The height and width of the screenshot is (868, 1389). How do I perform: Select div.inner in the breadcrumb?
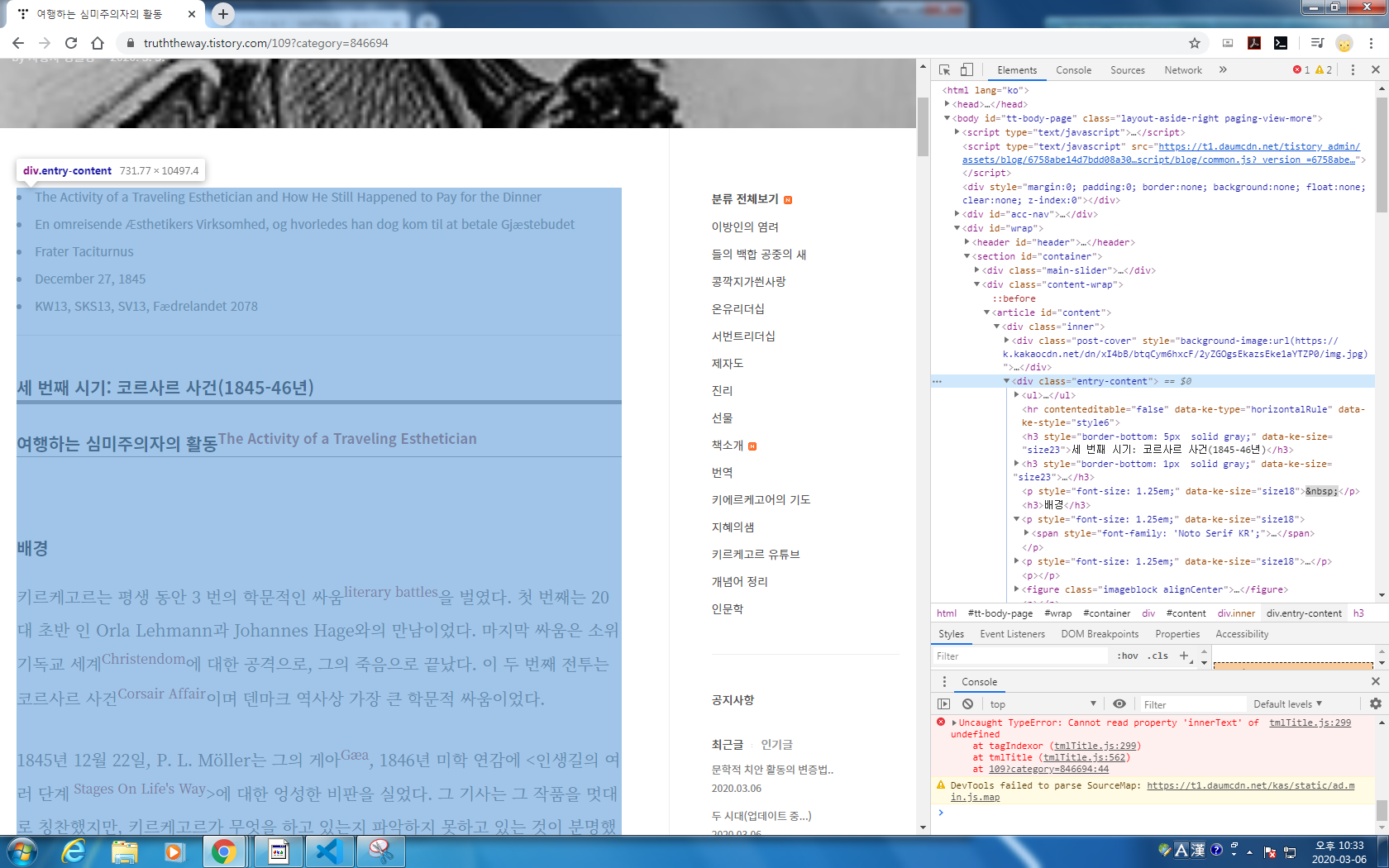(x=1236, y=613)
